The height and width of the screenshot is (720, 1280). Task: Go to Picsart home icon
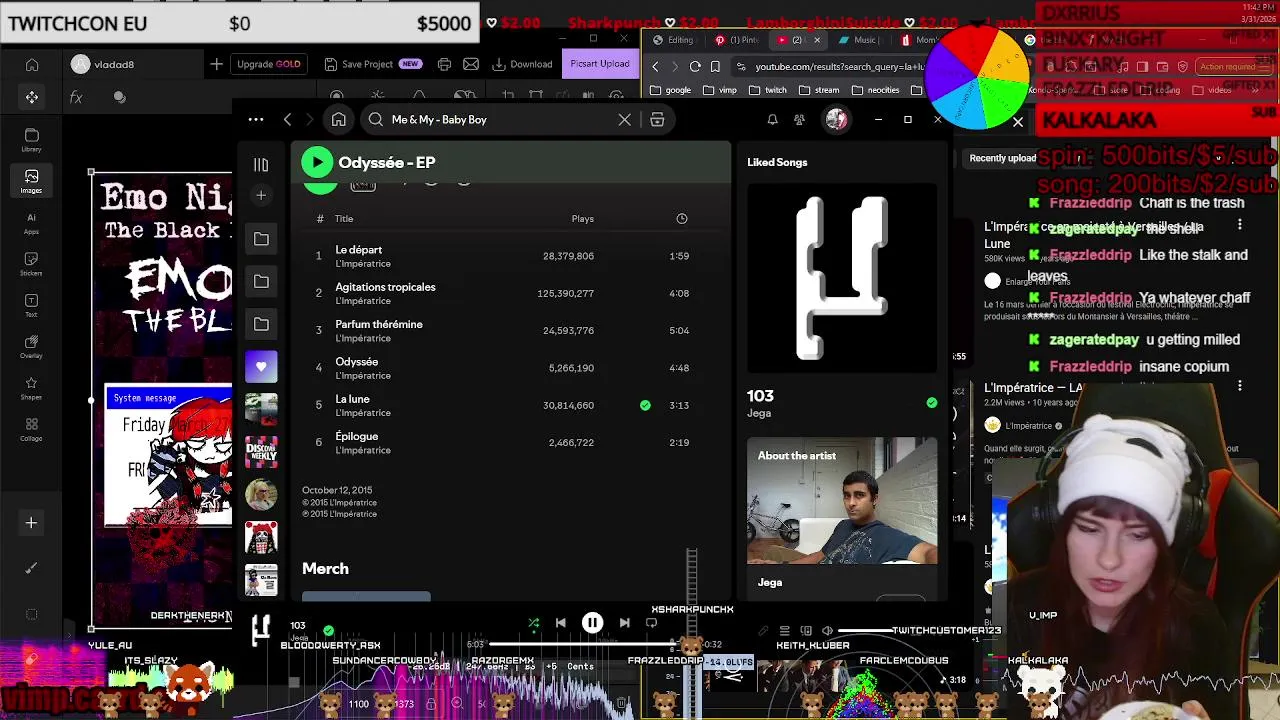point(32,65)
